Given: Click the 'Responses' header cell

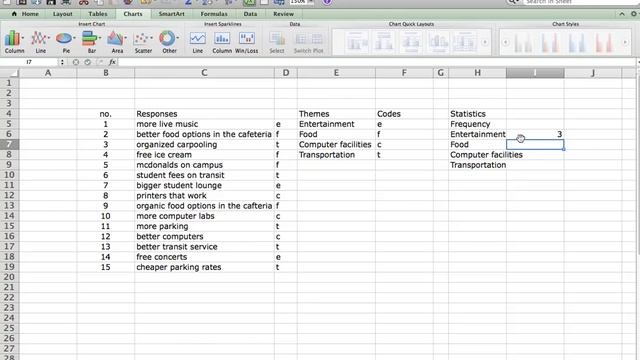Looking at the screenshot, I should [204, 114].
